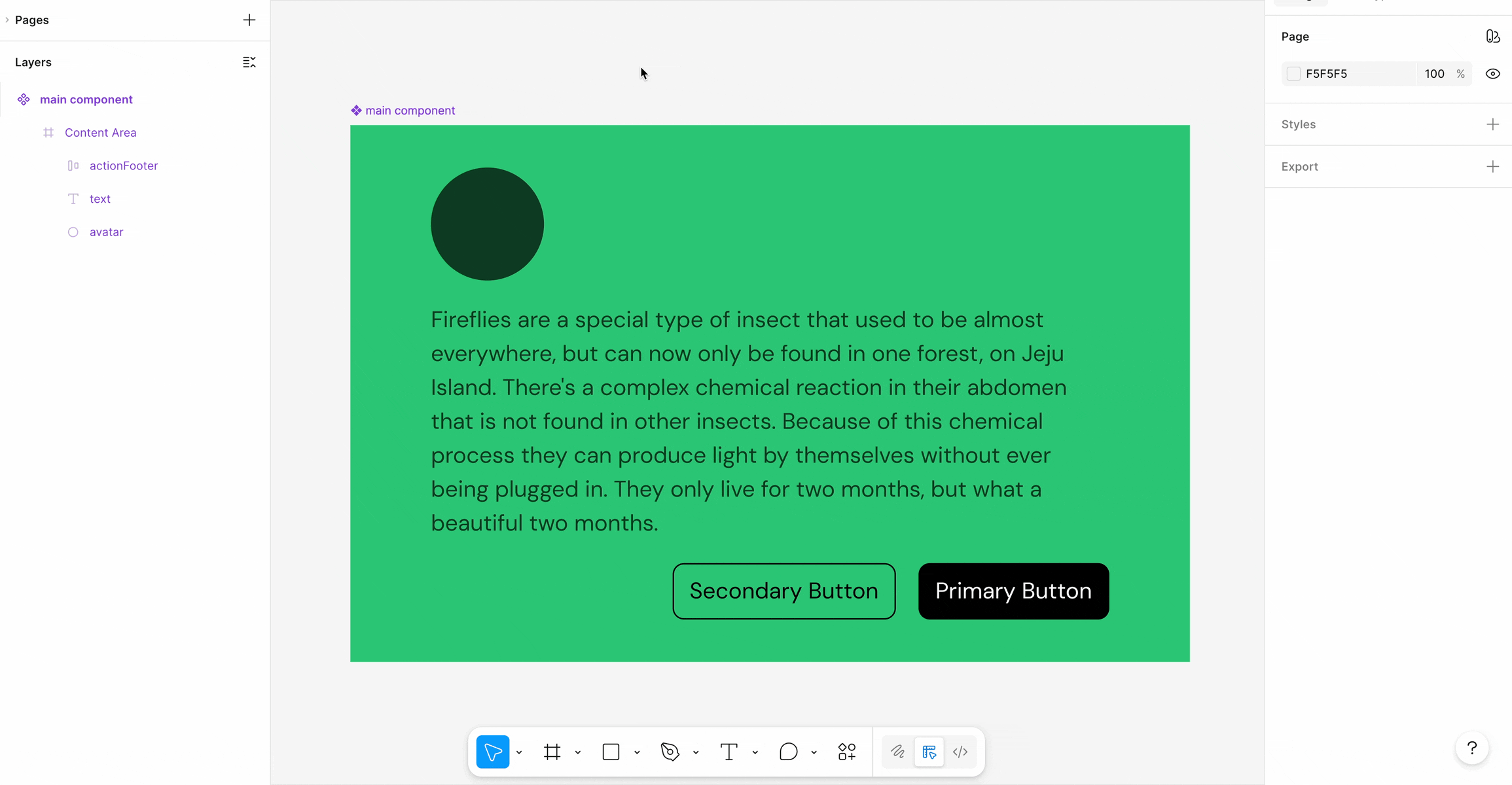Expand the Pages section chevron

click(7, 20)
